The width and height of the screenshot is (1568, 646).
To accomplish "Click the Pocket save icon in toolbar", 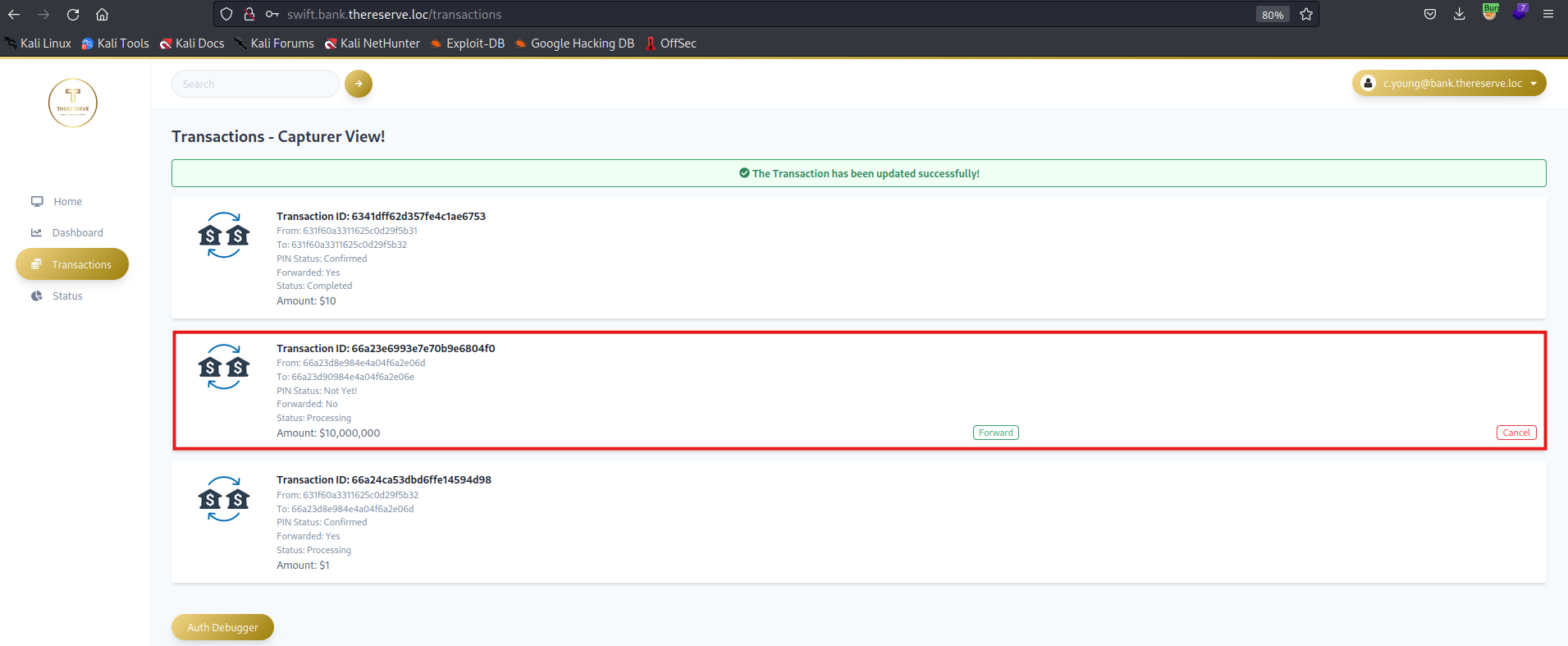I will (1429, 14).
